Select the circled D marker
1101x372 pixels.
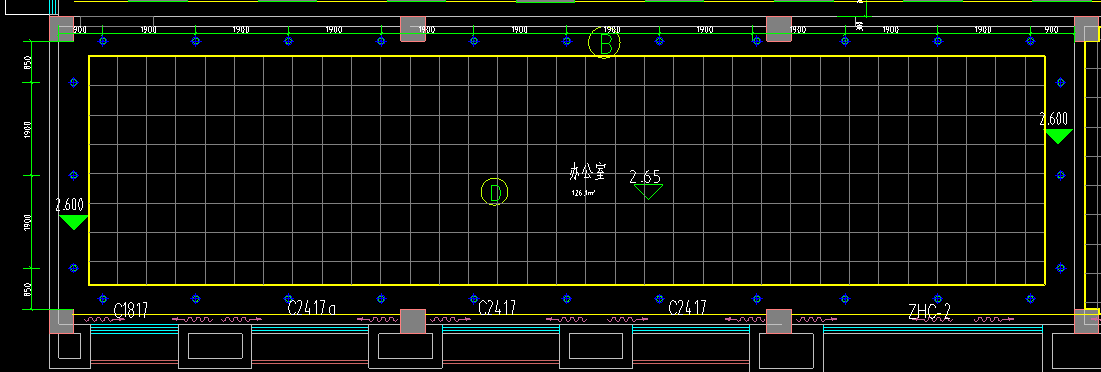point(494,192)
